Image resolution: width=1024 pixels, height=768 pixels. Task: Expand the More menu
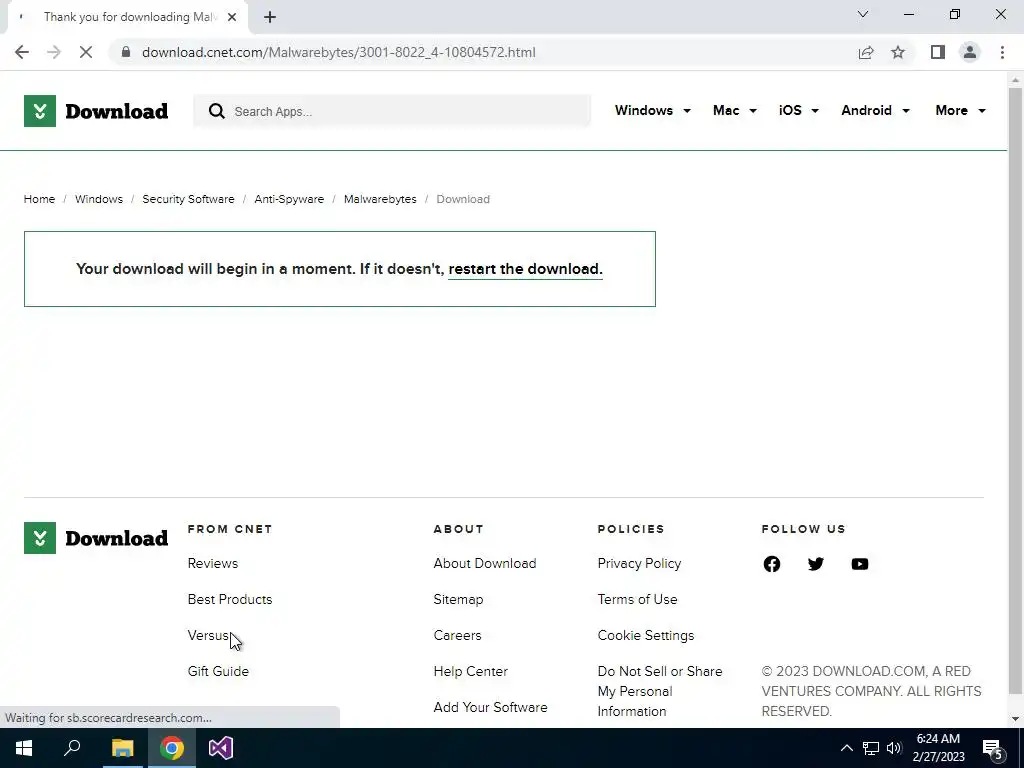click(960, 110)
